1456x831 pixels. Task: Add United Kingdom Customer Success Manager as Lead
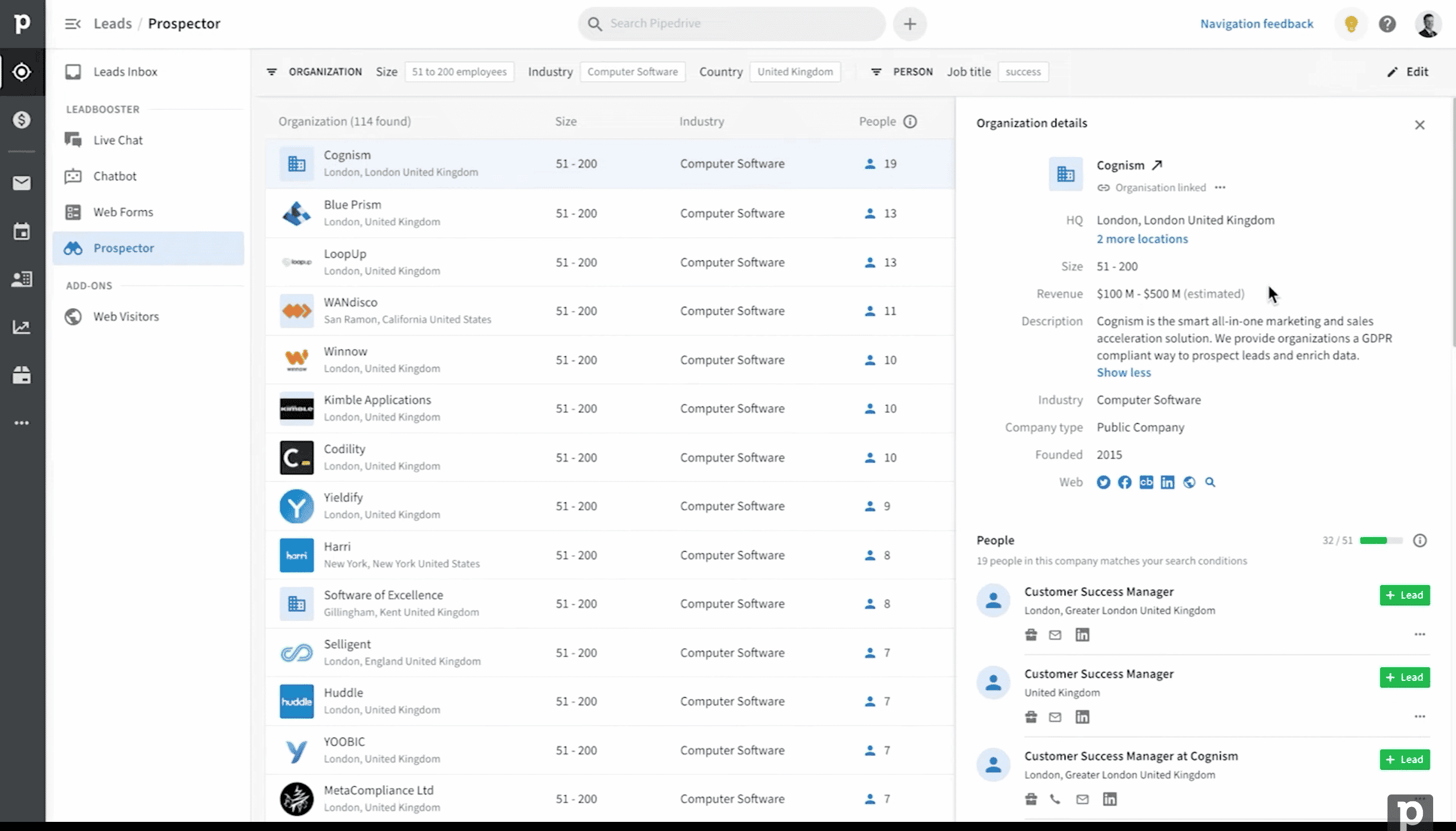pyautogui.click(x=1405, y=677)
